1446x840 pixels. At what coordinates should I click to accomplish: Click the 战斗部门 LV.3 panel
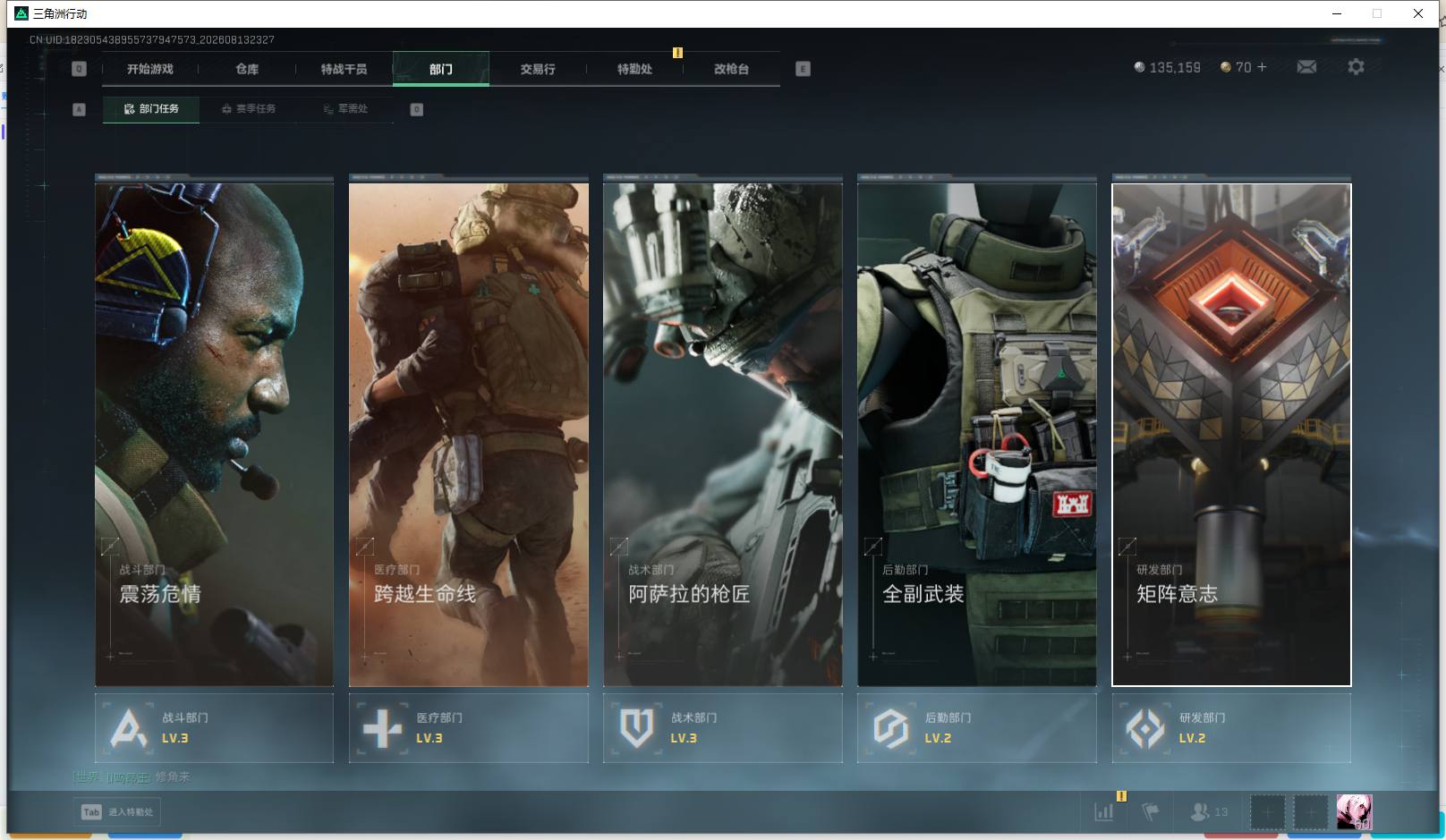pos(214,728)
